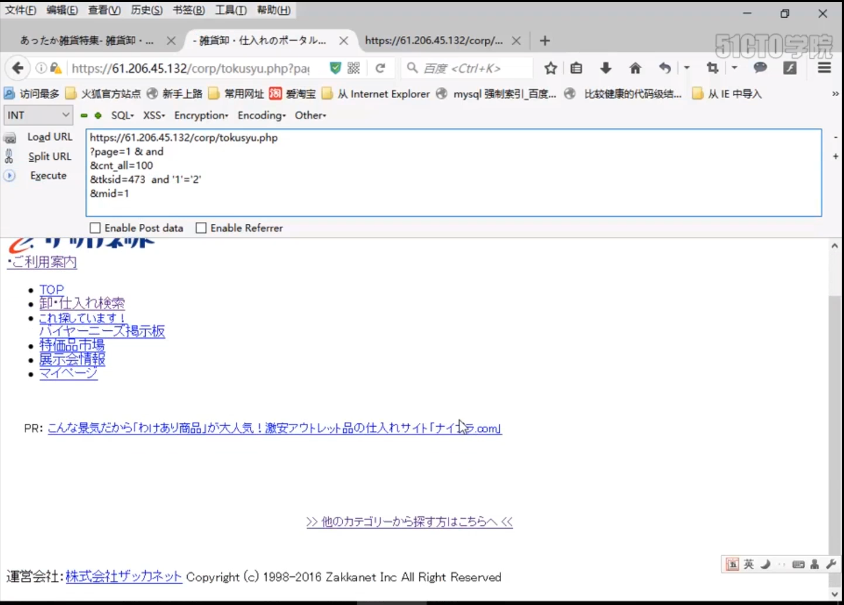Screen dimensions: 844x605
Task: Click the マイページ link
Action: (x=69, y=373)
